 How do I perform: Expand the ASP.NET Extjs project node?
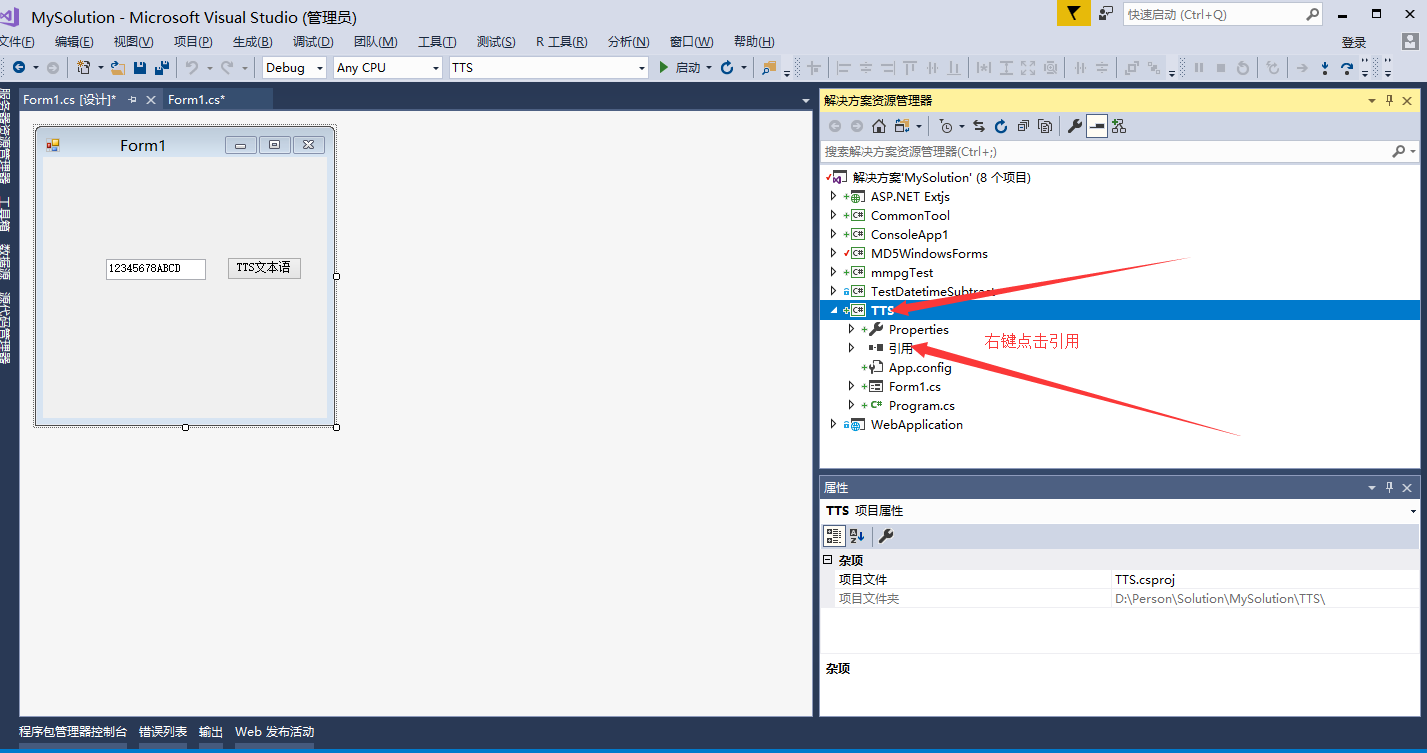pos(834,196)
